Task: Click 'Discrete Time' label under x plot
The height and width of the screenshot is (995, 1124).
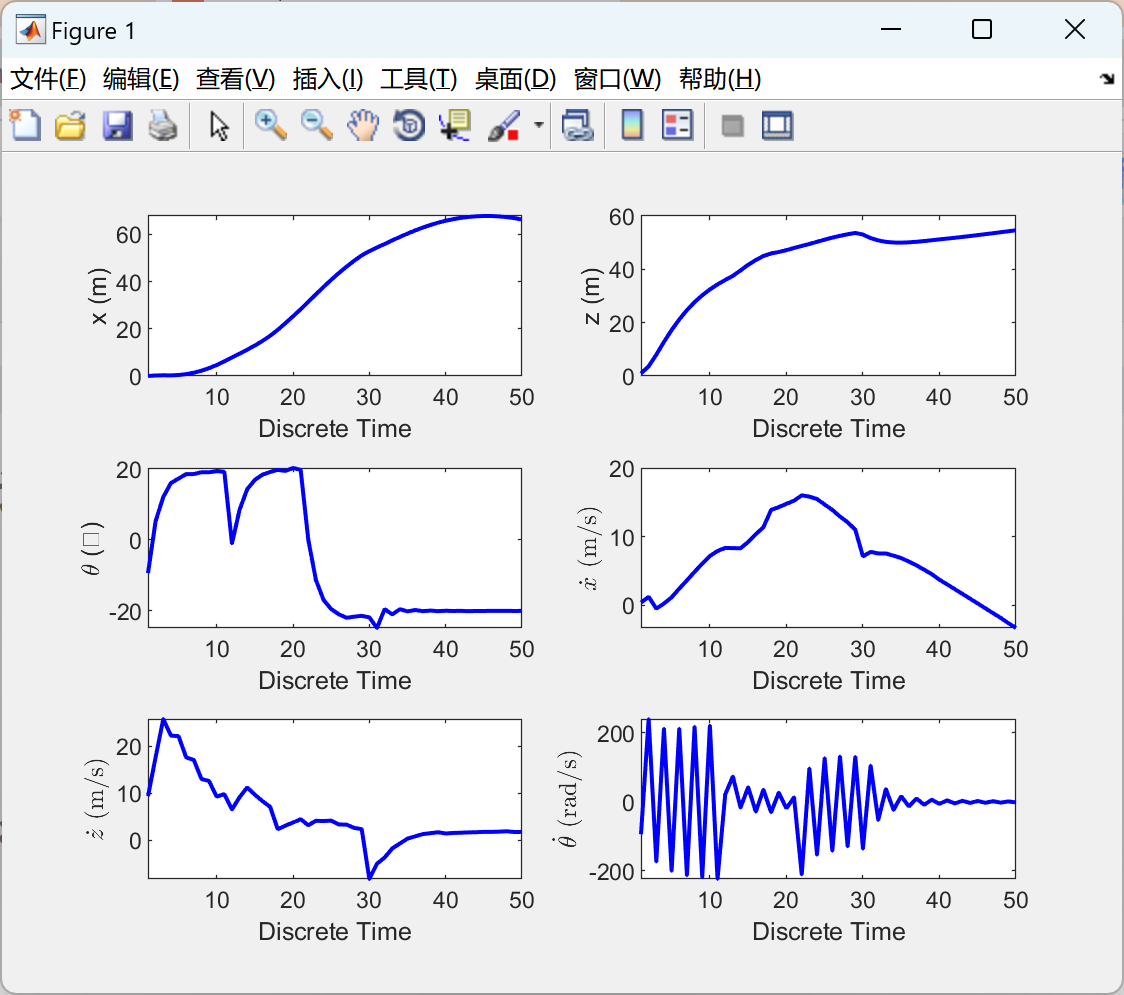Action: (335, 429)
